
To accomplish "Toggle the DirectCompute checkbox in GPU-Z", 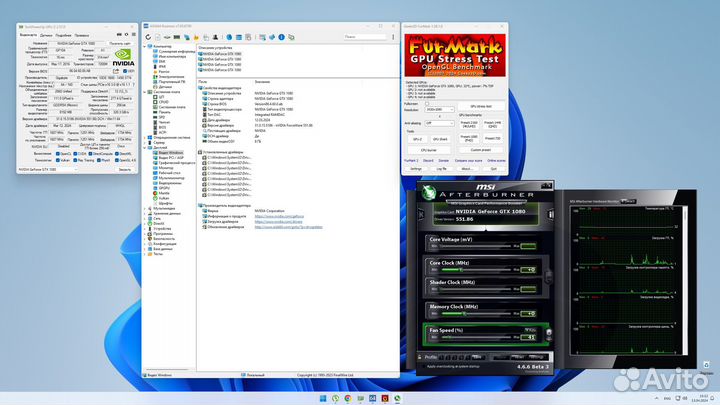I will pos(90,154).
